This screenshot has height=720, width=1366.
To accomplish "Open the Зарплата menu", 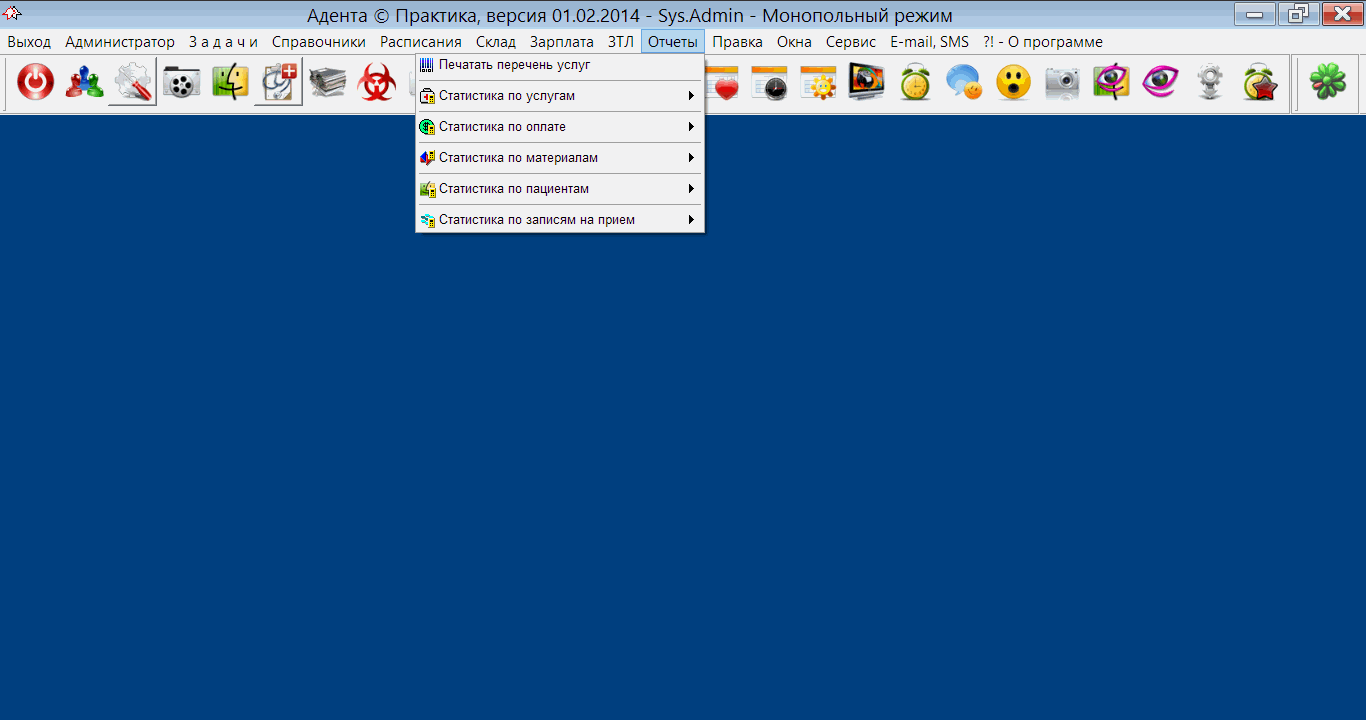I will click(x=561, y=42).
